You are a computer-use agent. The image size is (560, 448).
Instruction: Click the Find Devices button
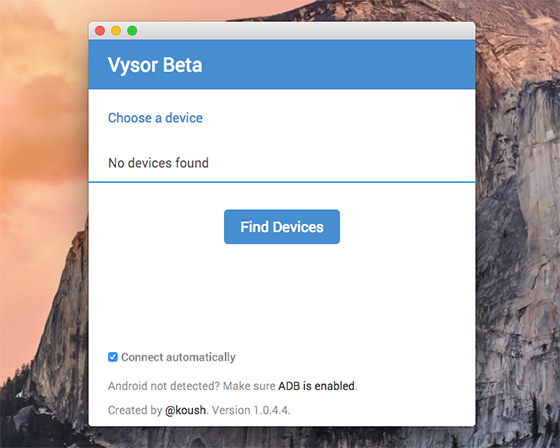(282, 227)
